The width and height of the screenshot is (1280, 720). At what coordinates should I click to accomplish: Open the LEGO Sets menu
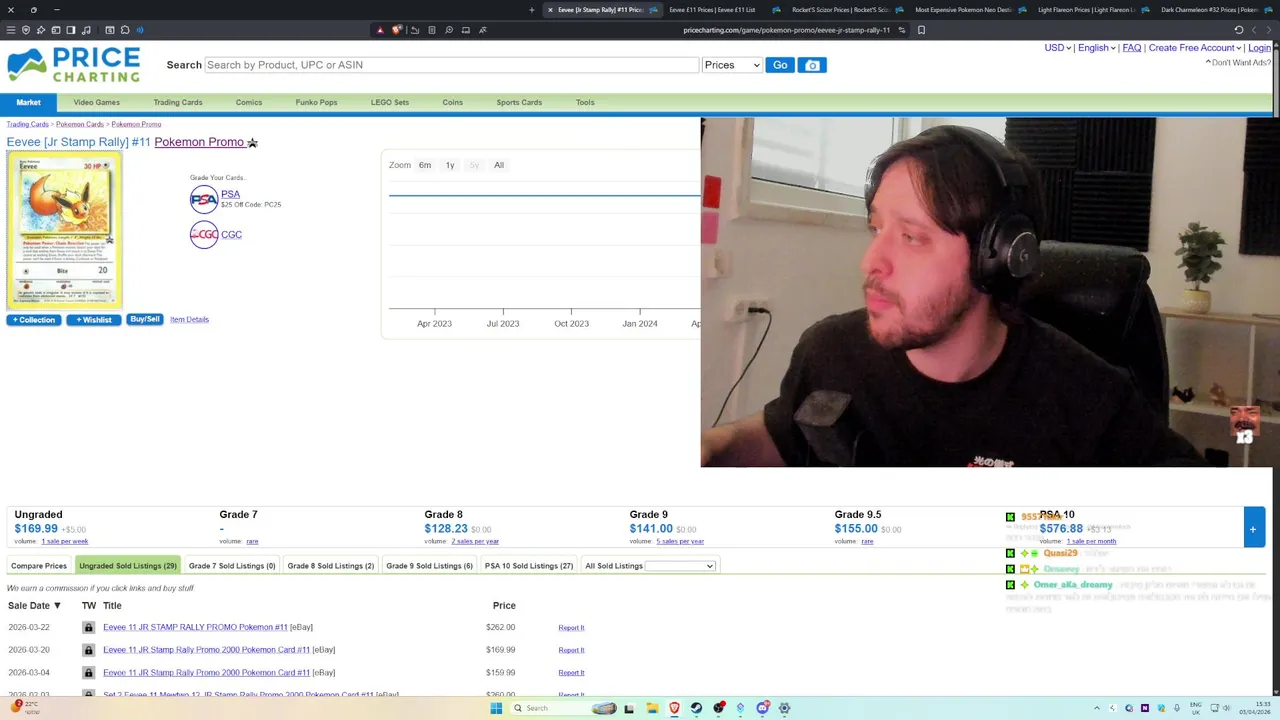(x=390, y=102)
